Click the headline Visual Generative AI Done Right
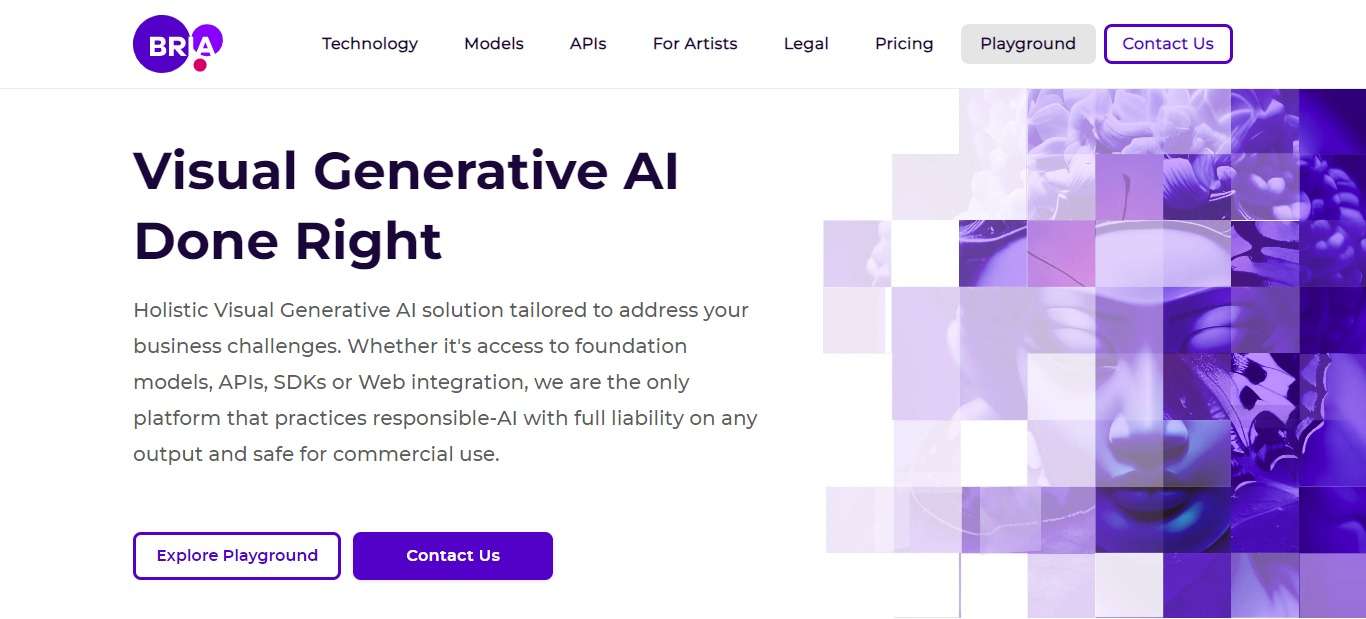The image size is (1366, 619). (x=406, y=205)
